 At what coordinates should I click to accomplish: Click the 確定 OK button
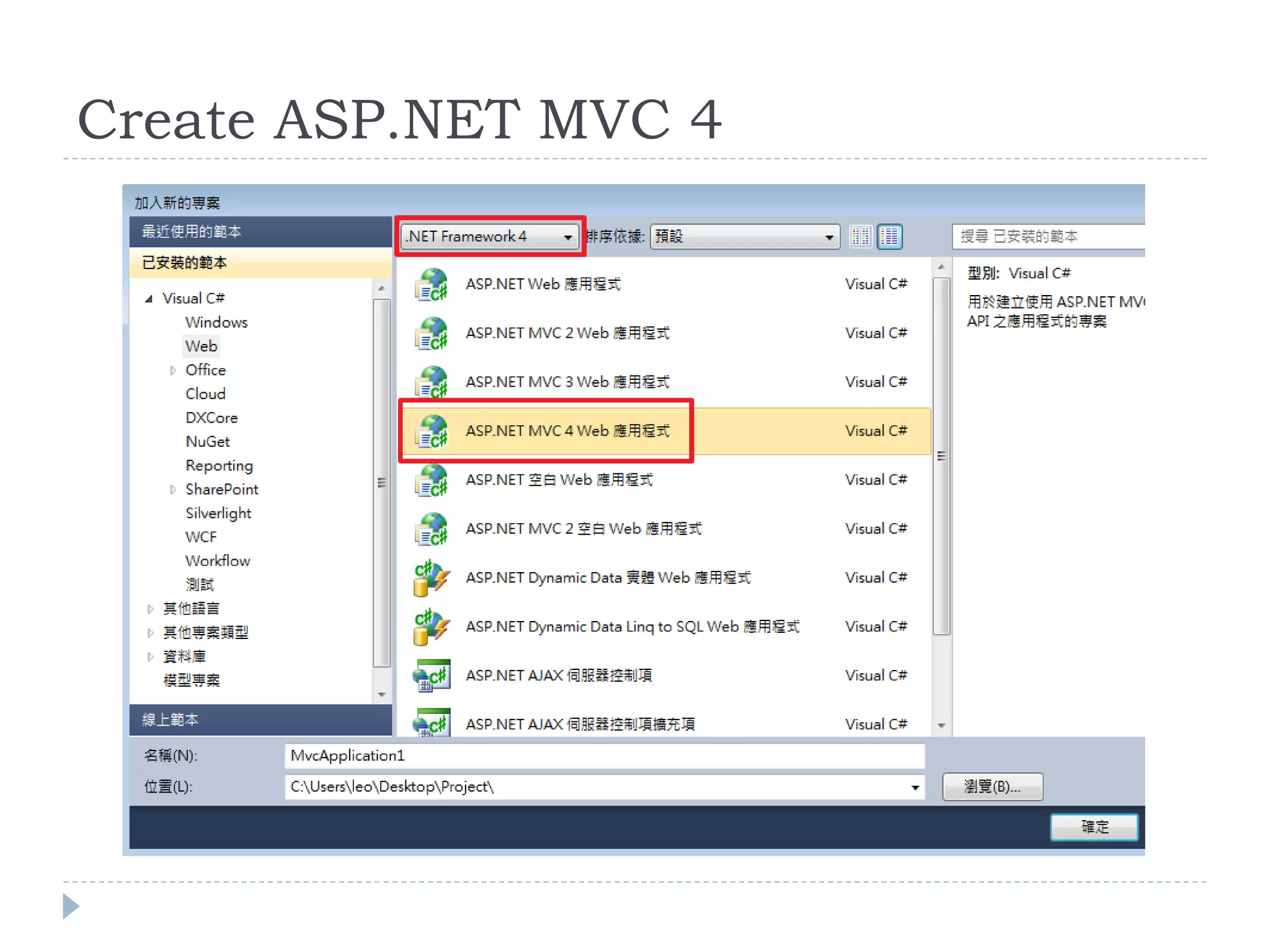coord(1095,827)
